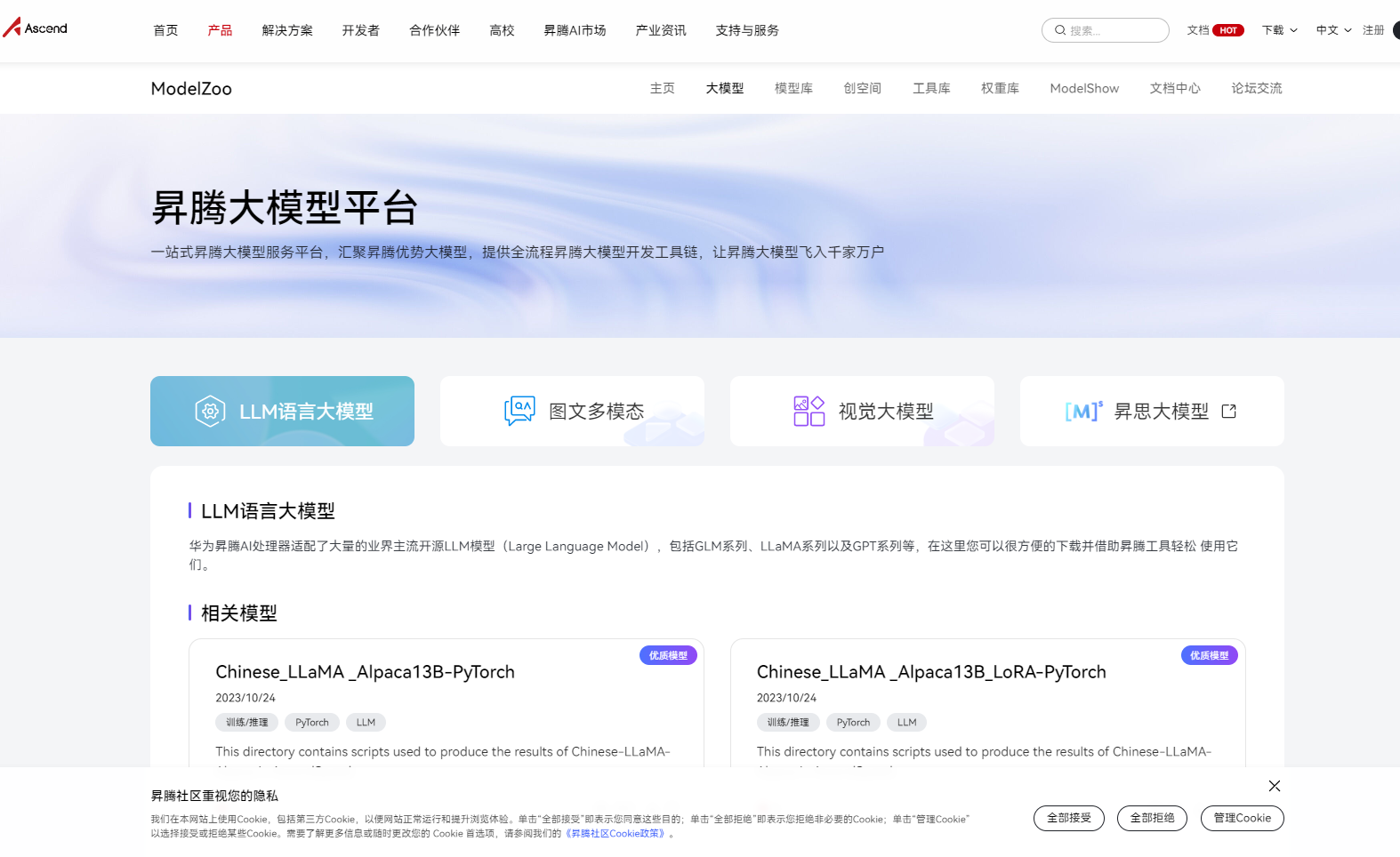Screen dimensions: 1400x857
Task: Click PyTorch tag on Alpaca13B_LoRA-PyTorch card
Action: coord(853,723)
